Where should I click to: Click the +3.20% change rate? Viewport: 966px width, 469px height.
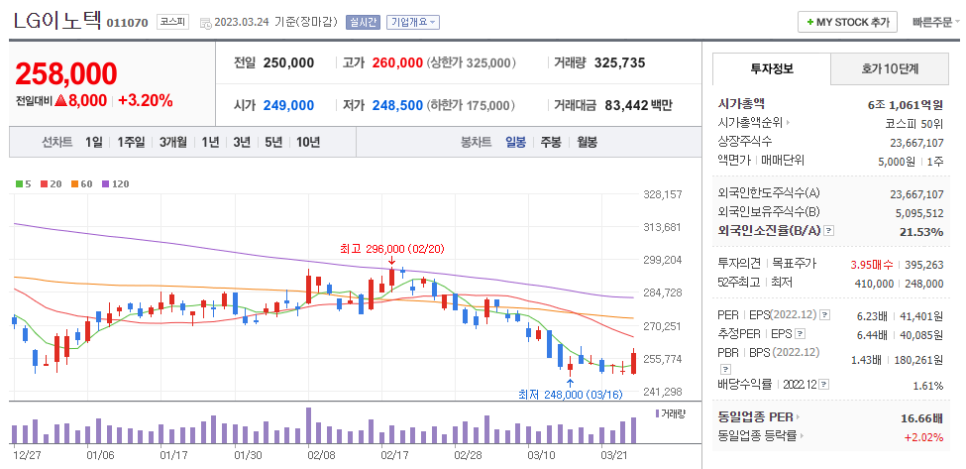click(x=145, y=101)
